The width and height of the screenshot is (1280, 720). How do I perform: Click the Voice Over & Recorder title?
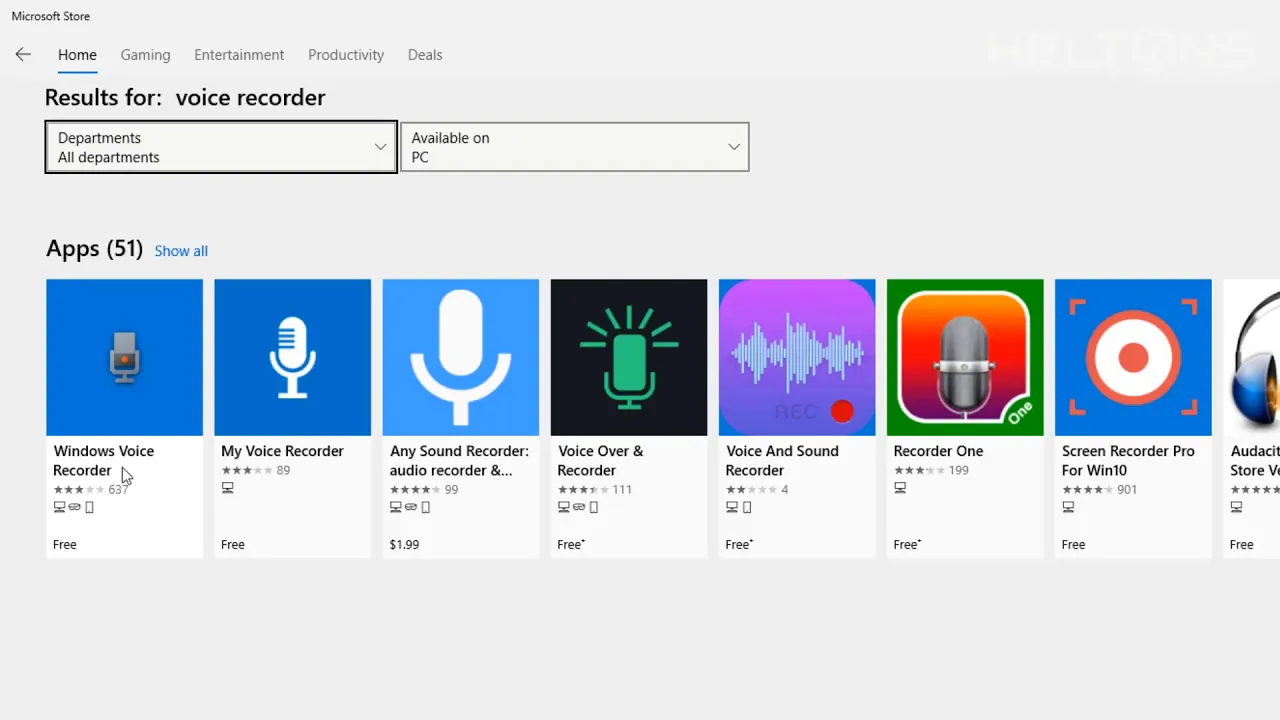tap(600, 460)
